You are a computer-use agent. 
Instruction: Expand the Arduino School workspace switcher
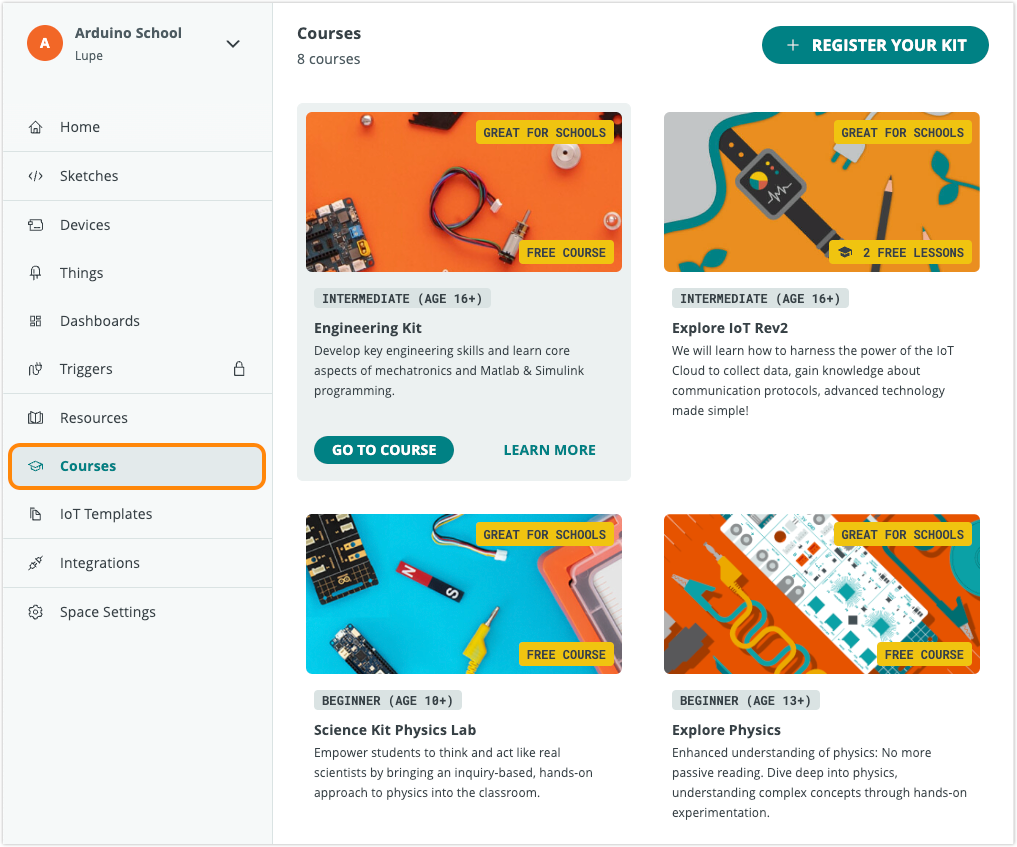click(233, 44)
